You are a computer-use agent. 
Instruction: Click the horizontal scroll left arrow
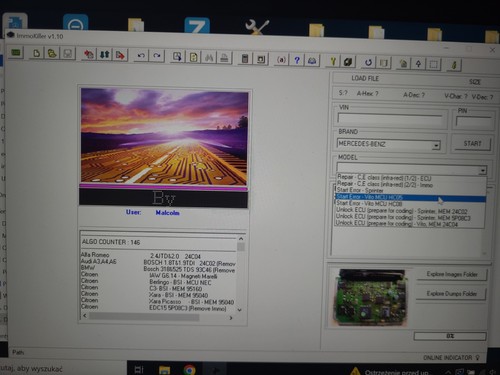tap(84, 316)
